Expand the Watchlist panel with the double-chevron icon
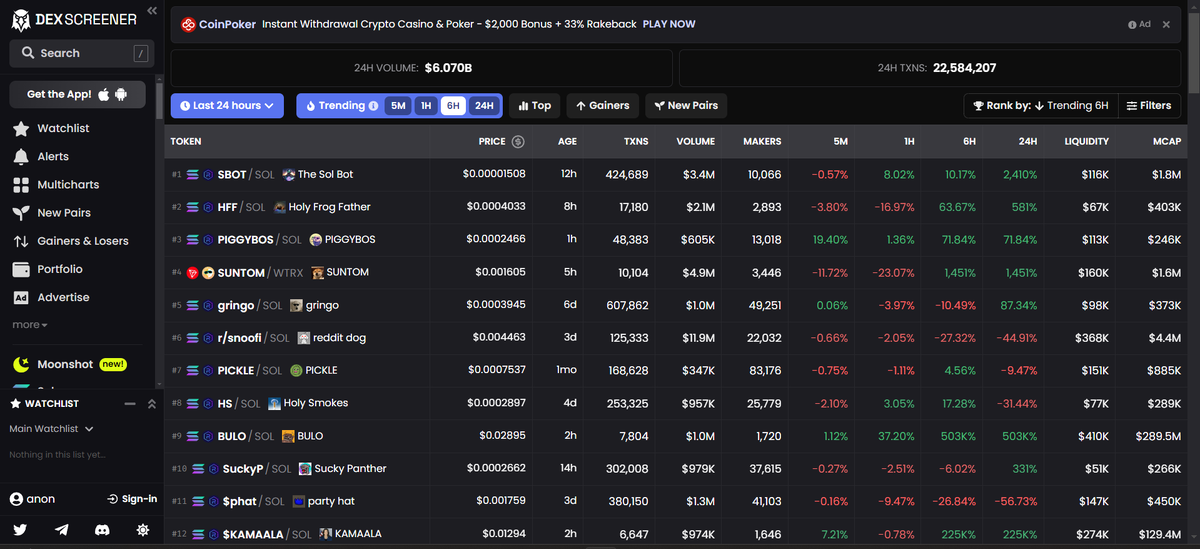Screen dimensions: 1200x549 pyautogui.click(x=151, y=404)
